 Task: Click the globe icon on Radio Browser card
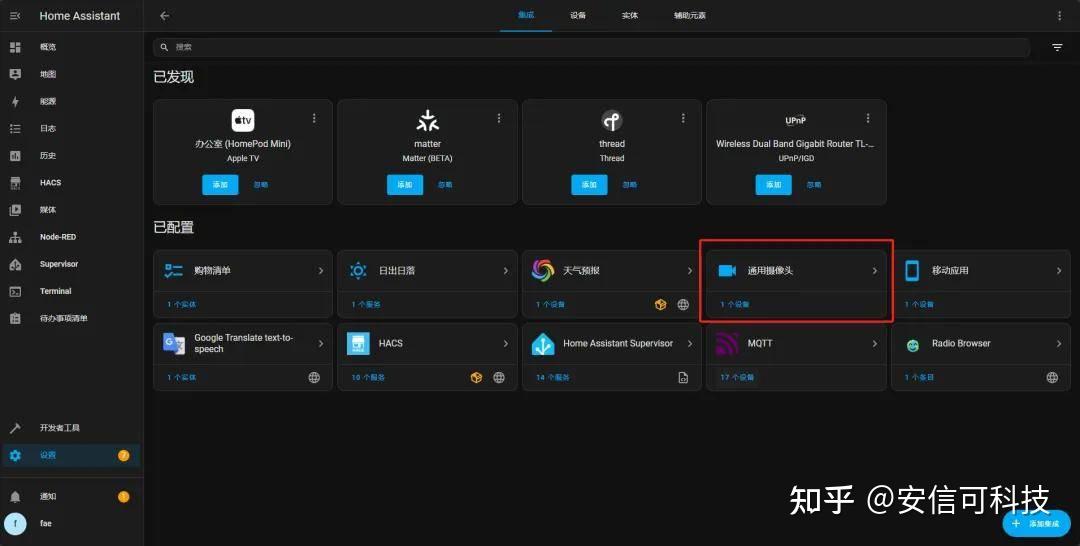click(x=1052, y=377)
